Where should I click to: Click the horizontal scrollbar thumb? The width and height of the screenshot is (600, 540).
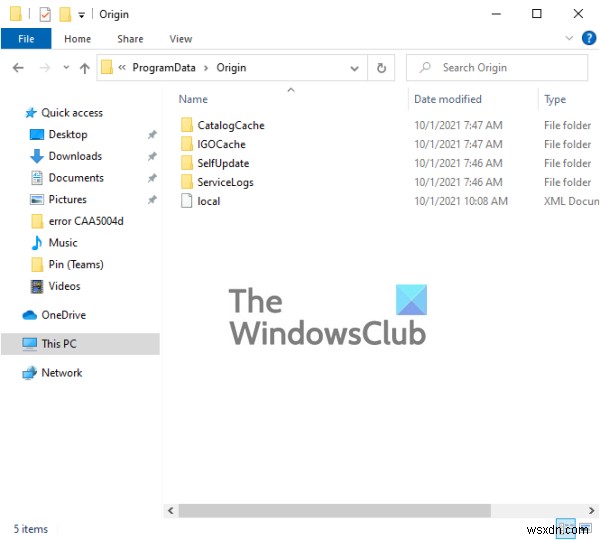pyautogui.click(x=334, y=511)
